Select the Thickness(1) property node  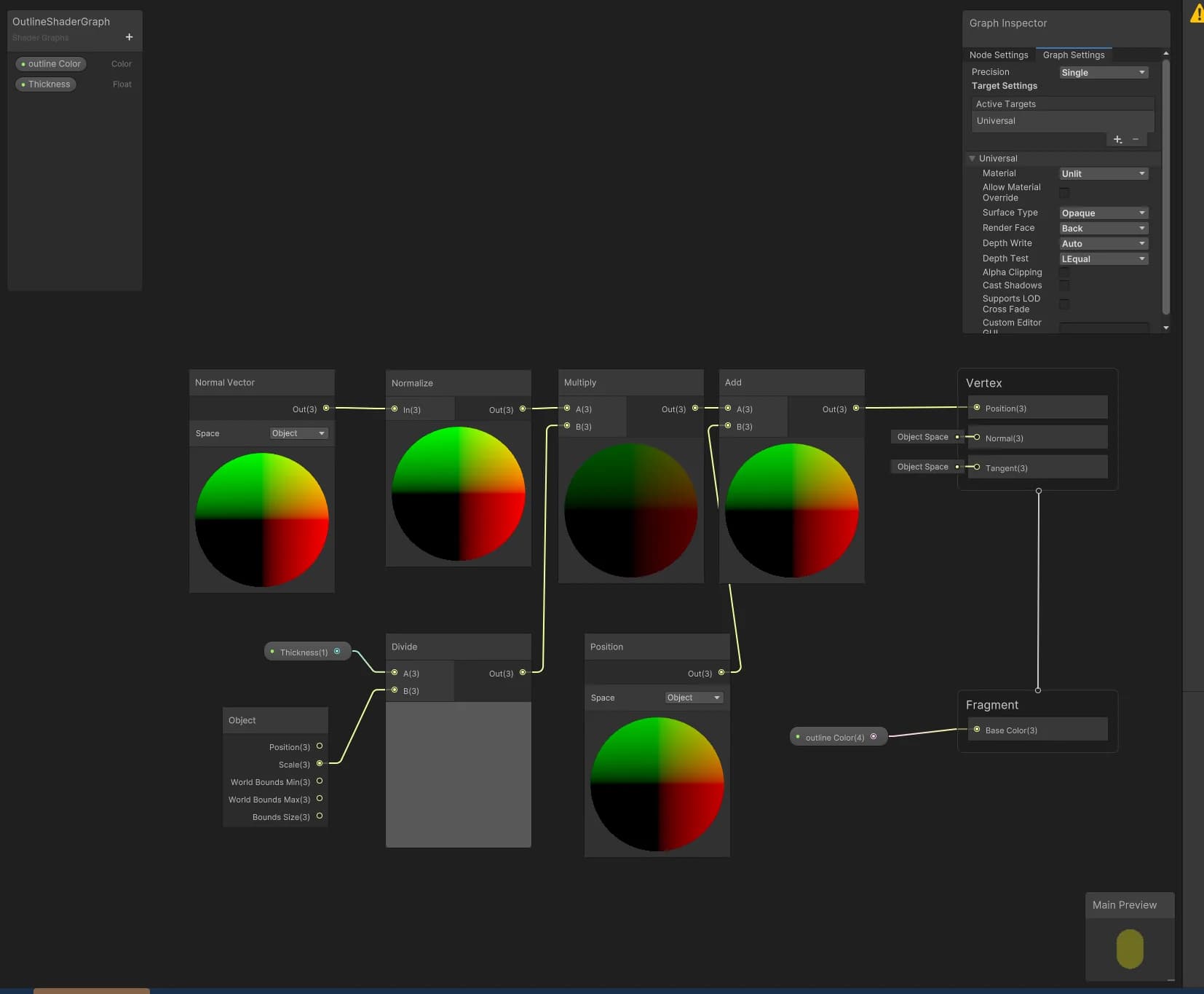coord(307,652)
